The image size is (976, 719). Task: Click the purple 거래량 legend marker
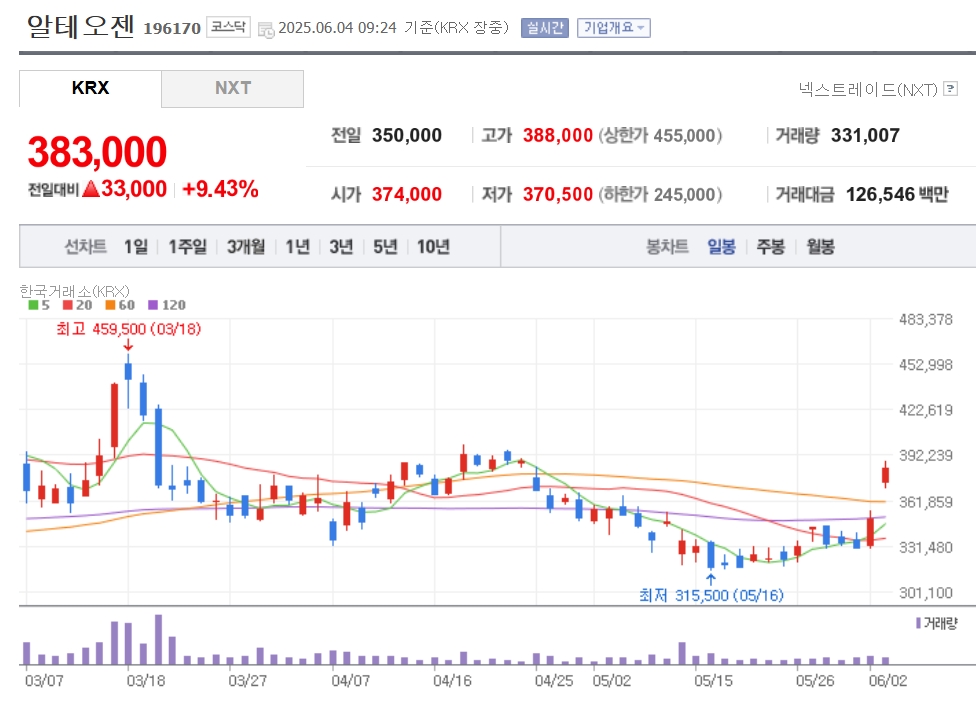coord(918,623)
